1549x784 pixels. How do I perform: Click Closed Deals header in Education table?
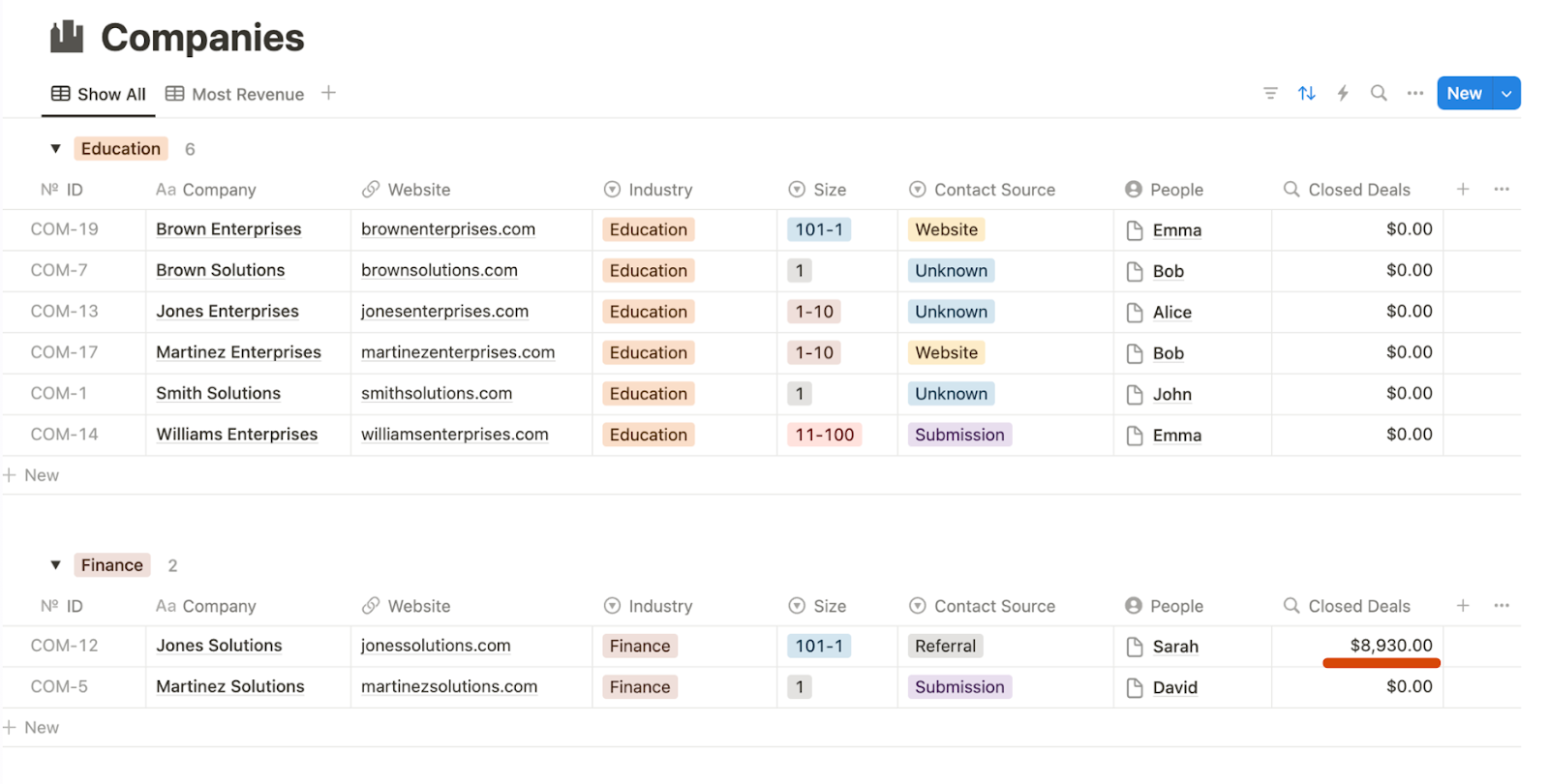pos(1347,190)
